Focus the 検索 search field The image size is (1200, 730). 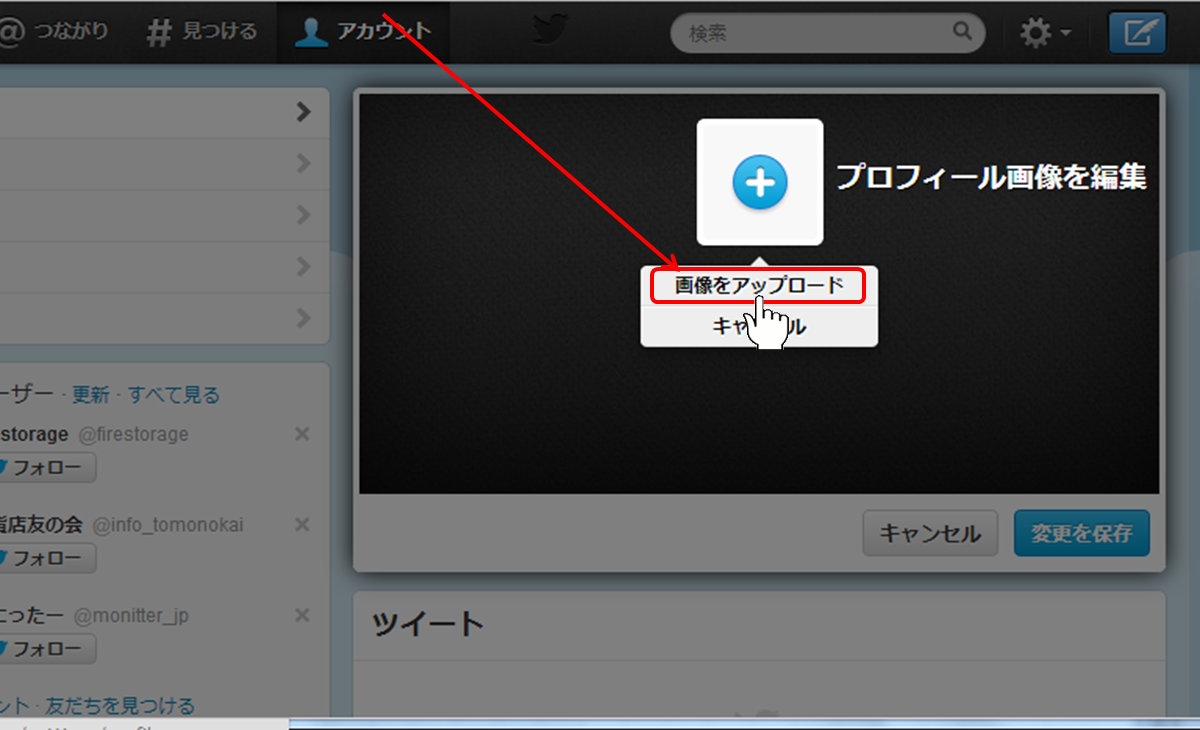tap(815, 33)
